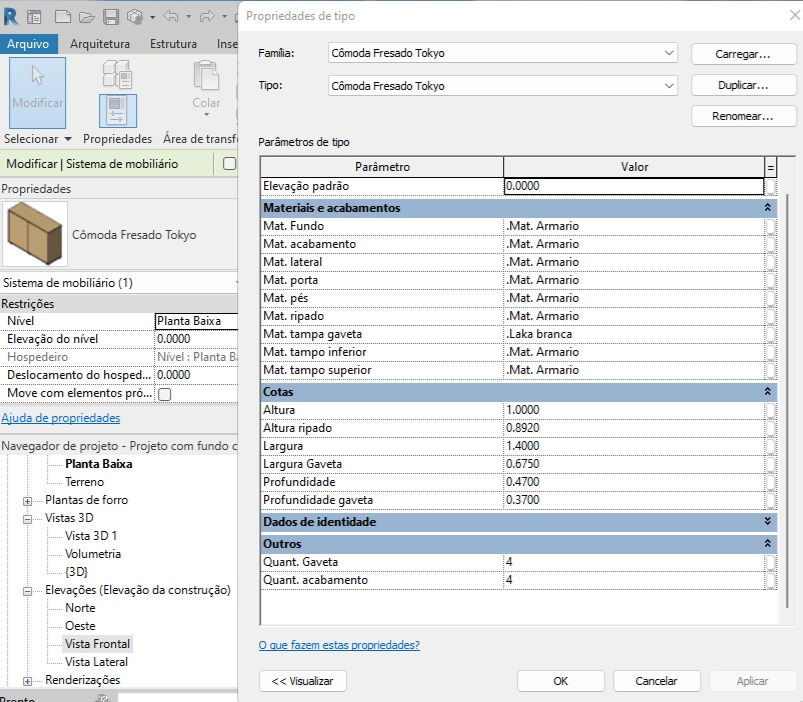The width and height of the screenshot is (803, 702).
Task: Click the Save floppy disk icon
Action: pyautogui.click(x=111, y=17)
